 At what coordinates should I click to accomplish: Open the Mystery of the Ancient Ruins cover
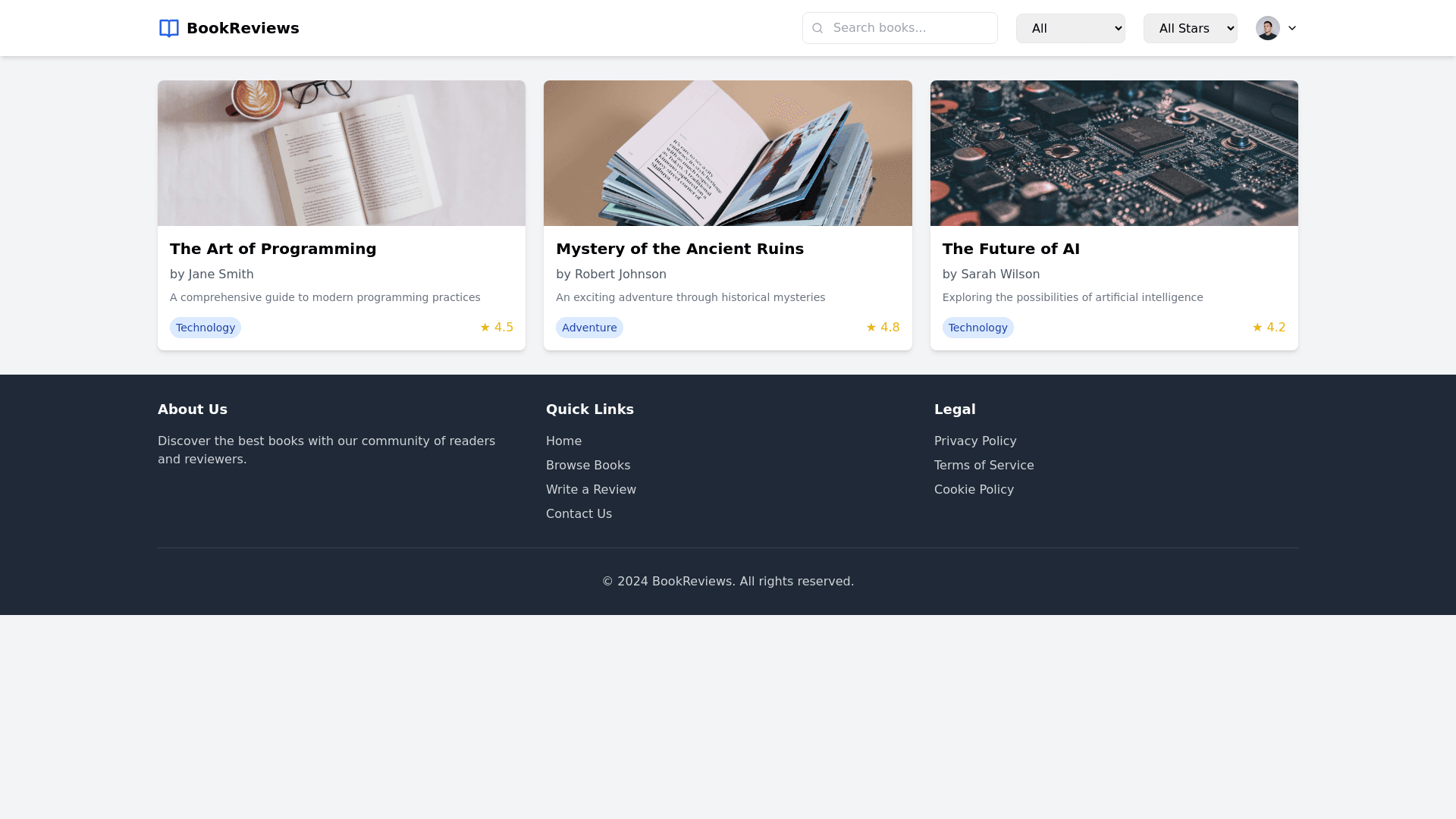(x=727, y=153)
